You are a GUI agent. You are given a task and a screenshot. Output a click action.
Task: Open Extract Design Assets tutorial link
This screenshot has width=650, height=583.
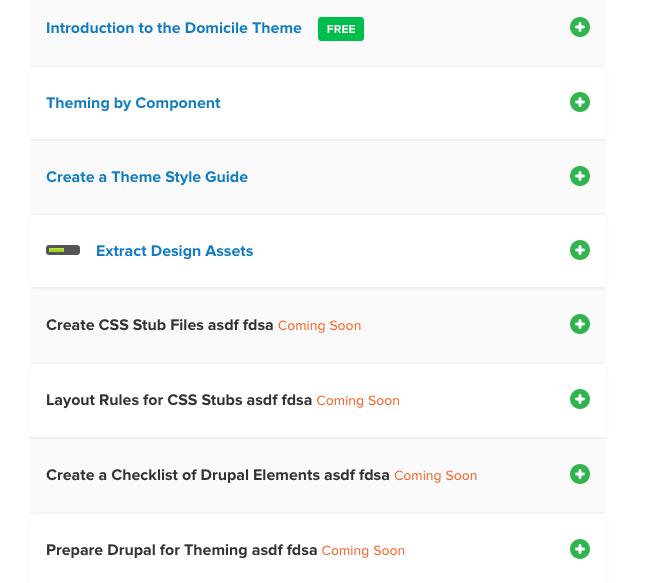[x=175, y=251]
